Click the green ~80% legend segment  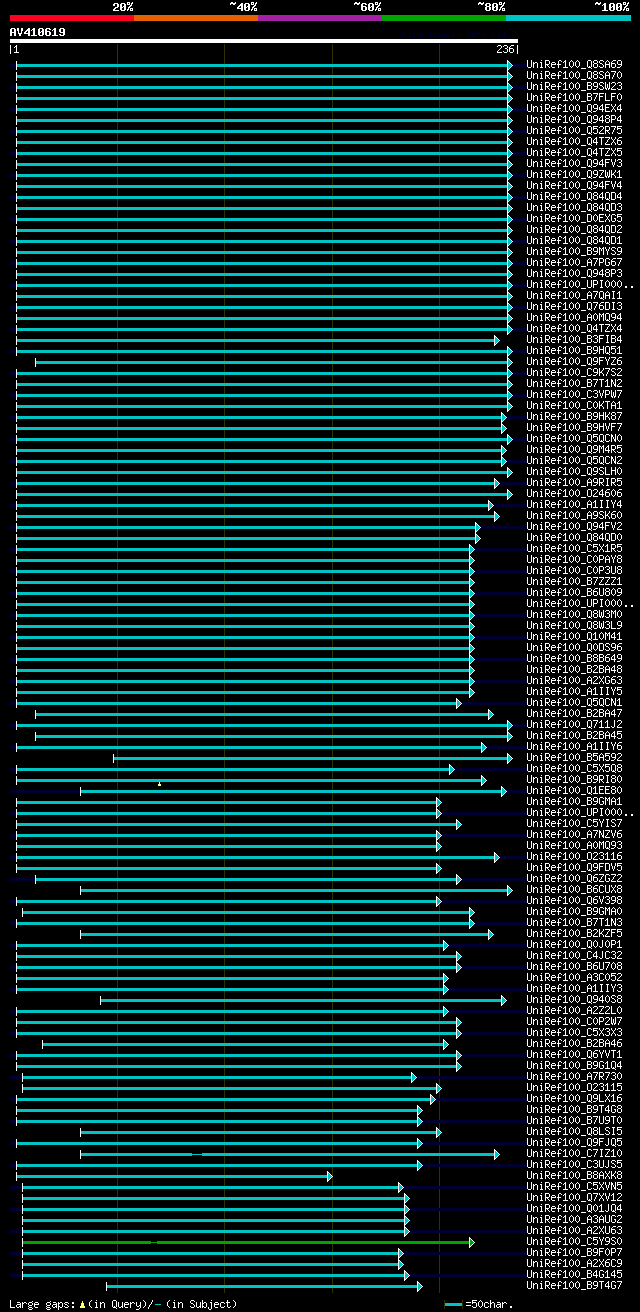pyautogui.click(x=444, y=18)
